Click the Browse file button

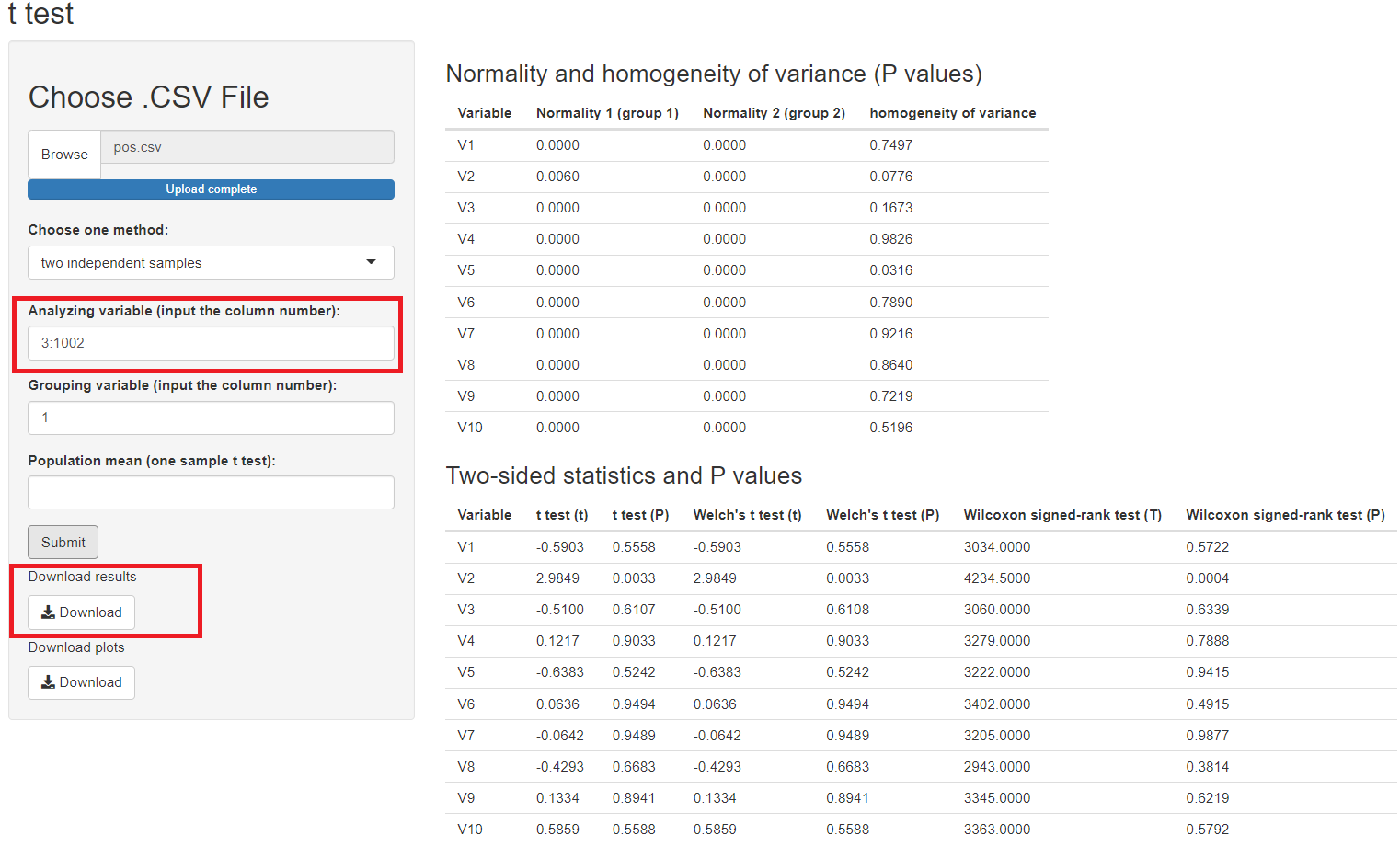[64, 155]
